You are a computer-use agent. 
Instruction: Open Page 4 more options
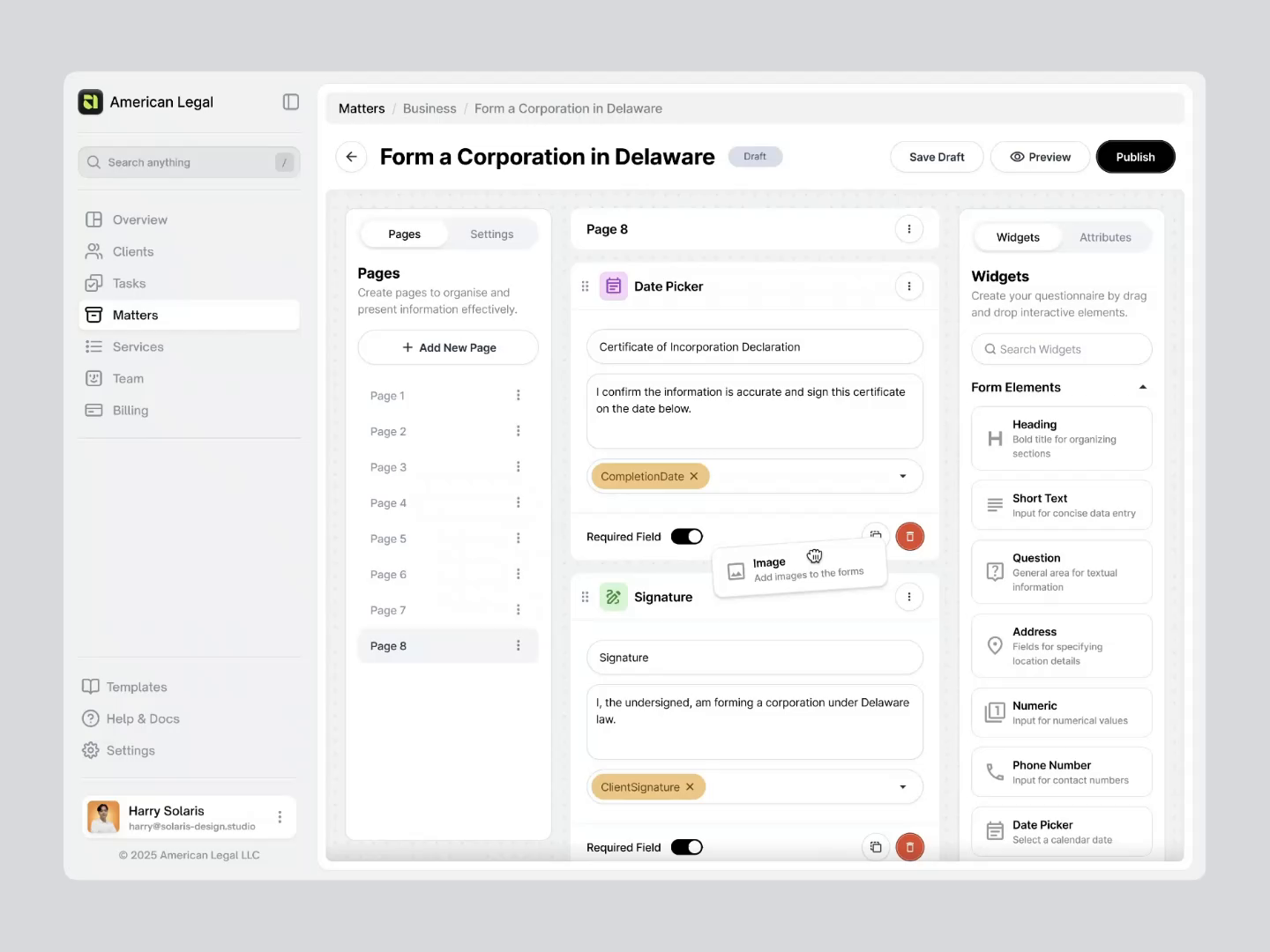[x=519, y=502]
